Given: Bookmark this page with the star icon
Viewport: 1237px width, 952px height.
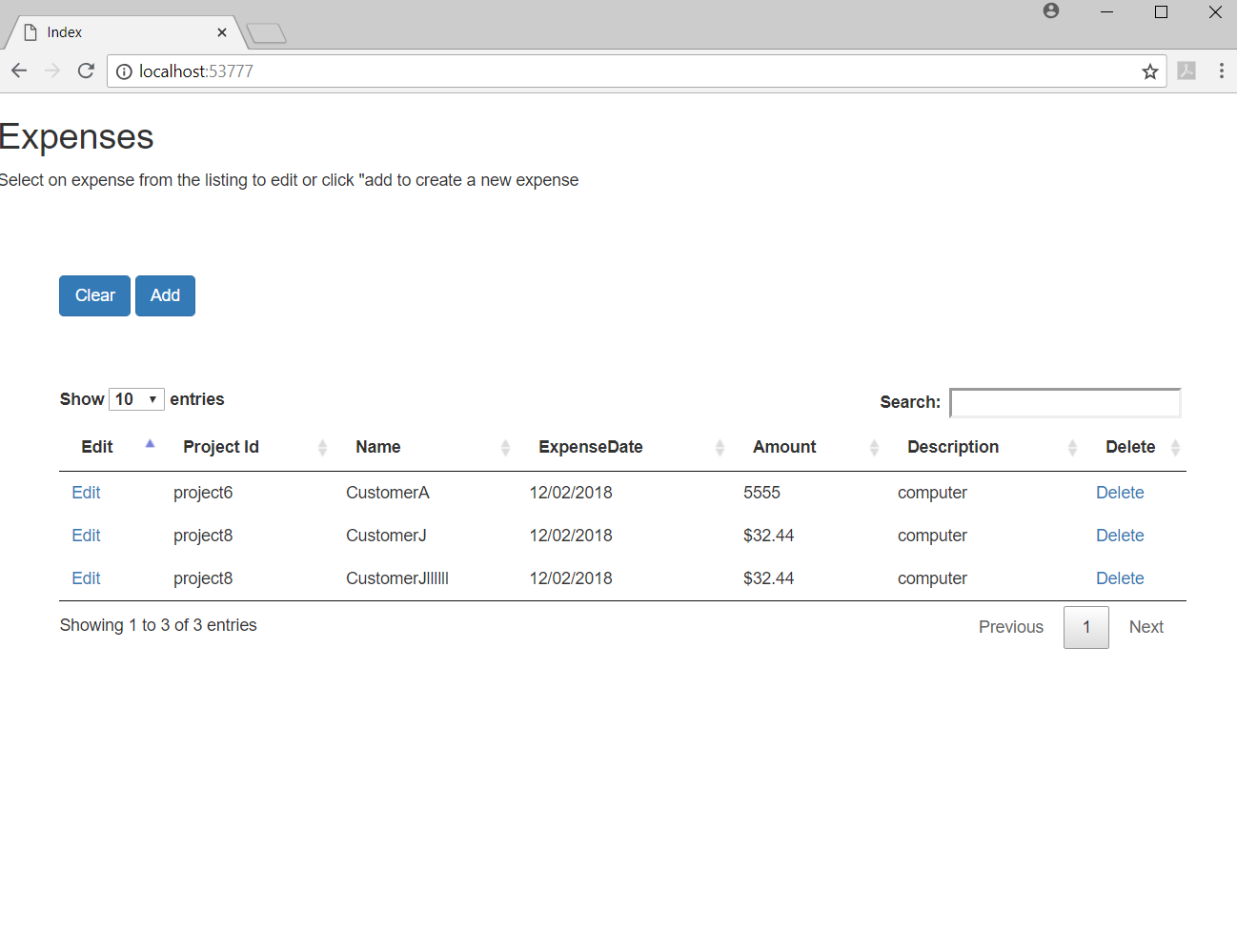Looking at the screenshot, I should point(1148,71).
